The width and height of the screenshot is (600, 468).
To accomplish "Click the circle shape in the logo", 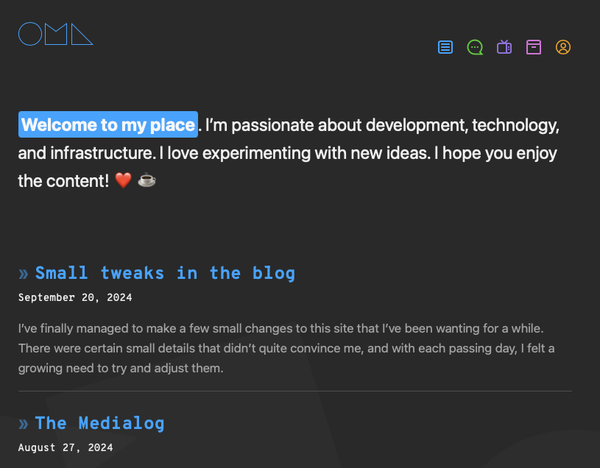I will [30, 34].
